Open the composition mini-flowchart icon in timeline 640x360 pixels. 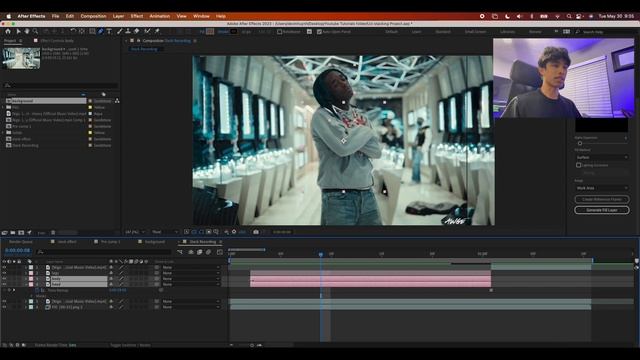click(x=180, y=252)
